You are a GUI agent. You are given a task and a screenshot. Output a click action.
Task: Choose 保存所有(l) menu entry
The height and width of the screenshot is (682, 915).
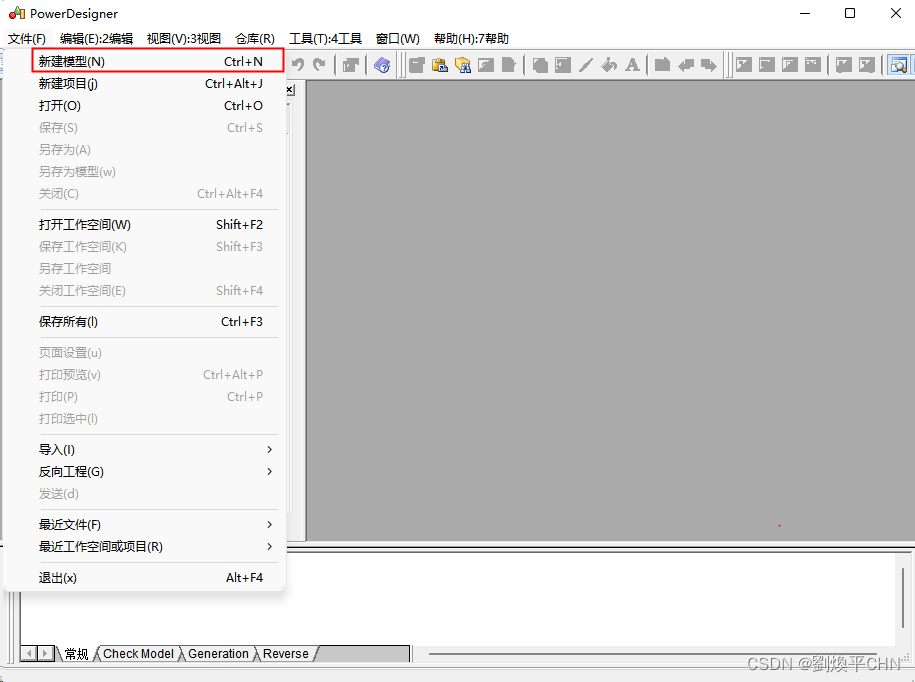tap(151, 321)
